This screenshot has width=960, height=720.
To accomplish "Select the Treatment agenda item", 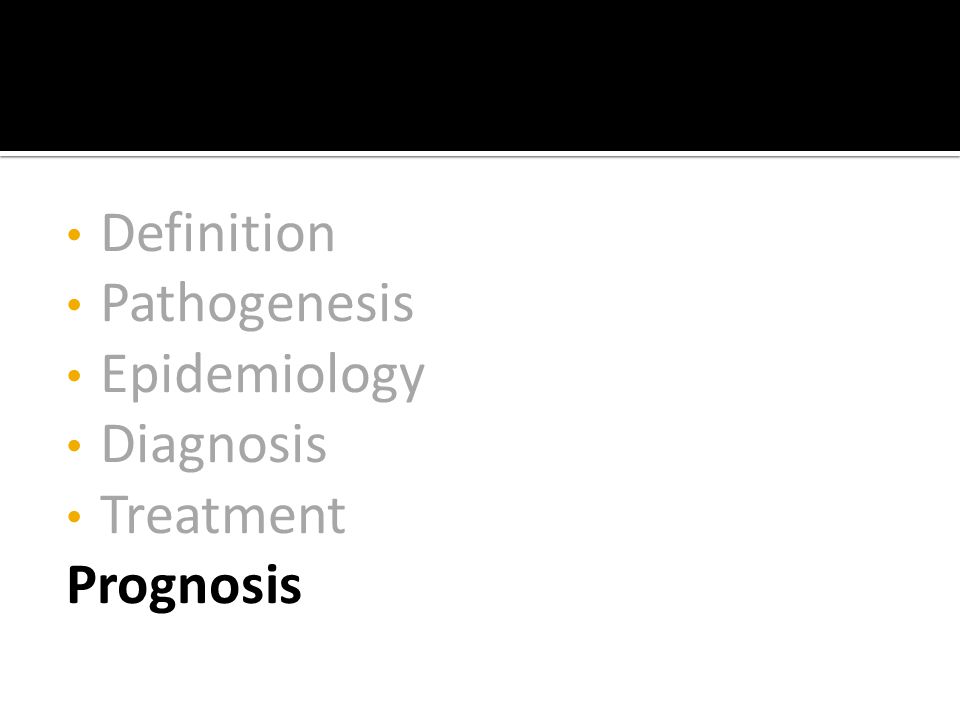I will (x=223, y=515).
